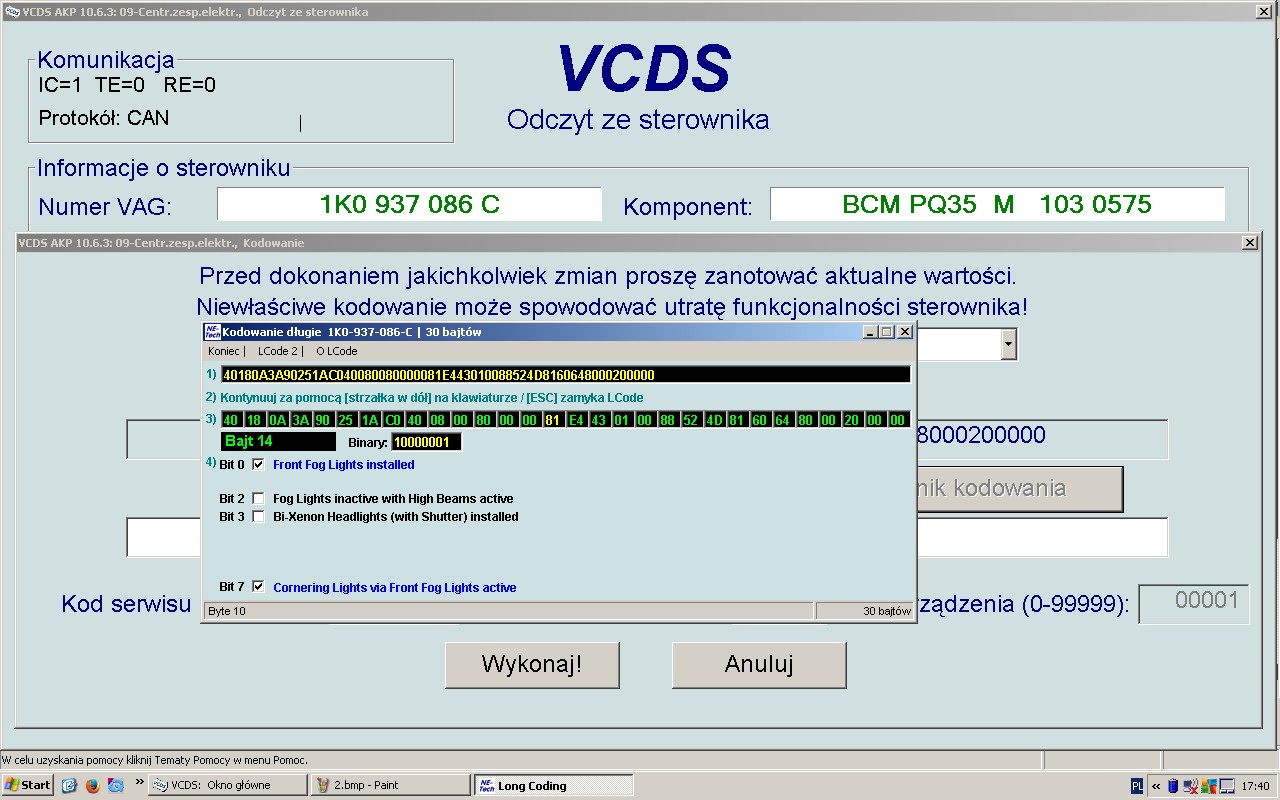Screen dimensions: 1280x800
Task: Click the Anuluj button
Action: tap(759, 665)
